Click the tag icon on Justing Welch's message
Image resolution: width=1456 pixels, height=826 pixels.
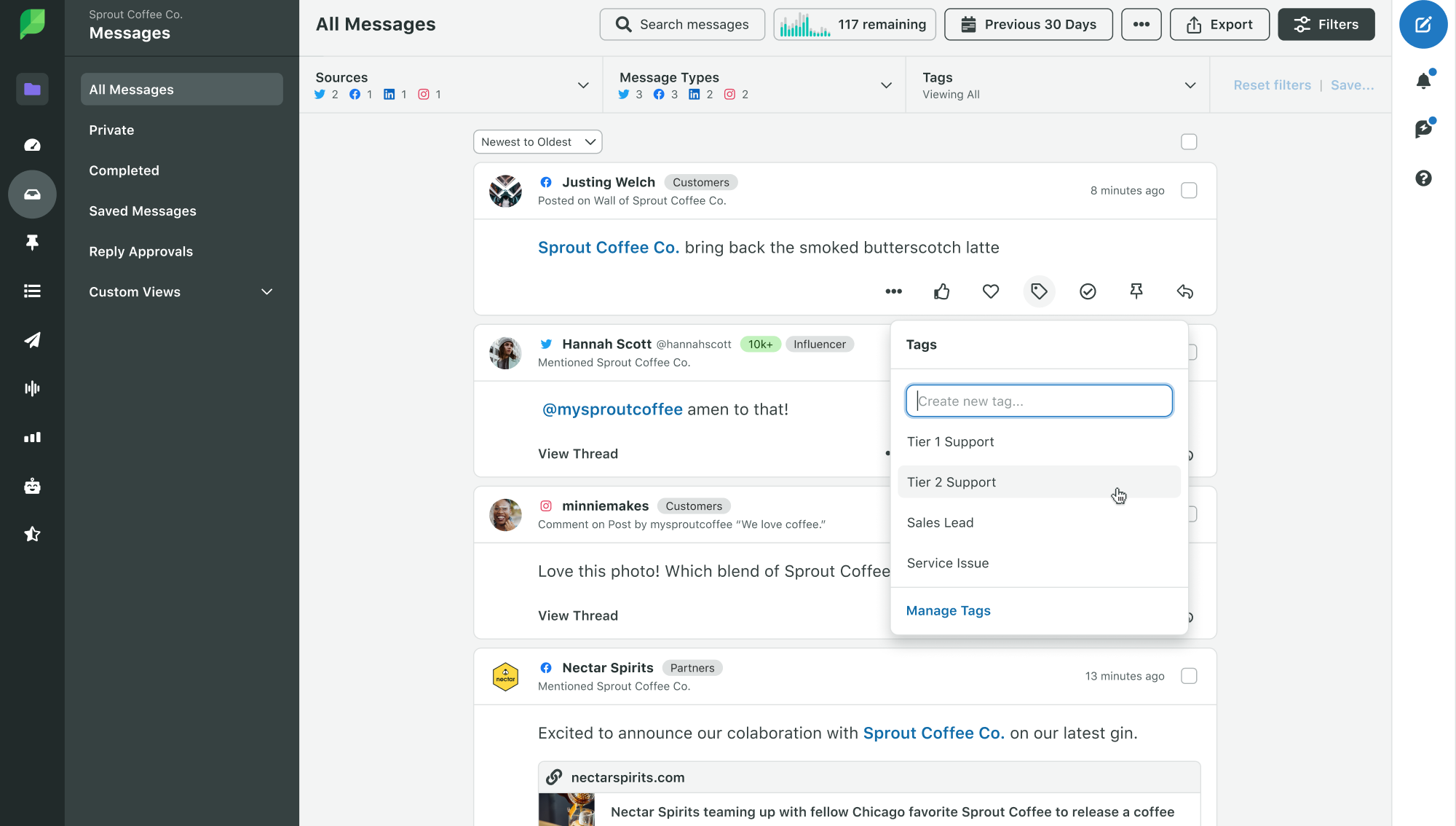[x=1039, y=291]
